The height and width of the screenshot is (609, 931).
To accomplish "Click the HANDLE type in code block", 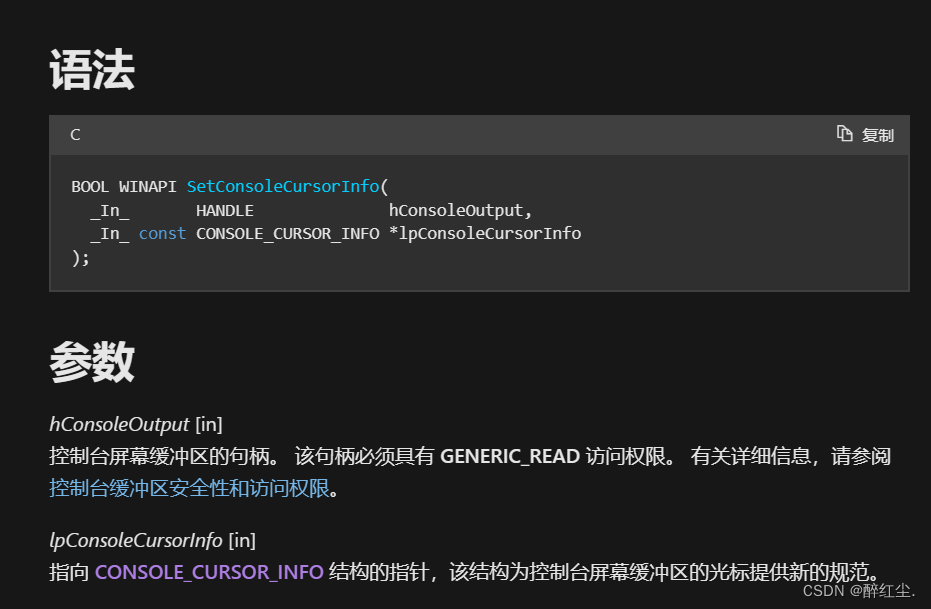I will [x=224, y=211].
